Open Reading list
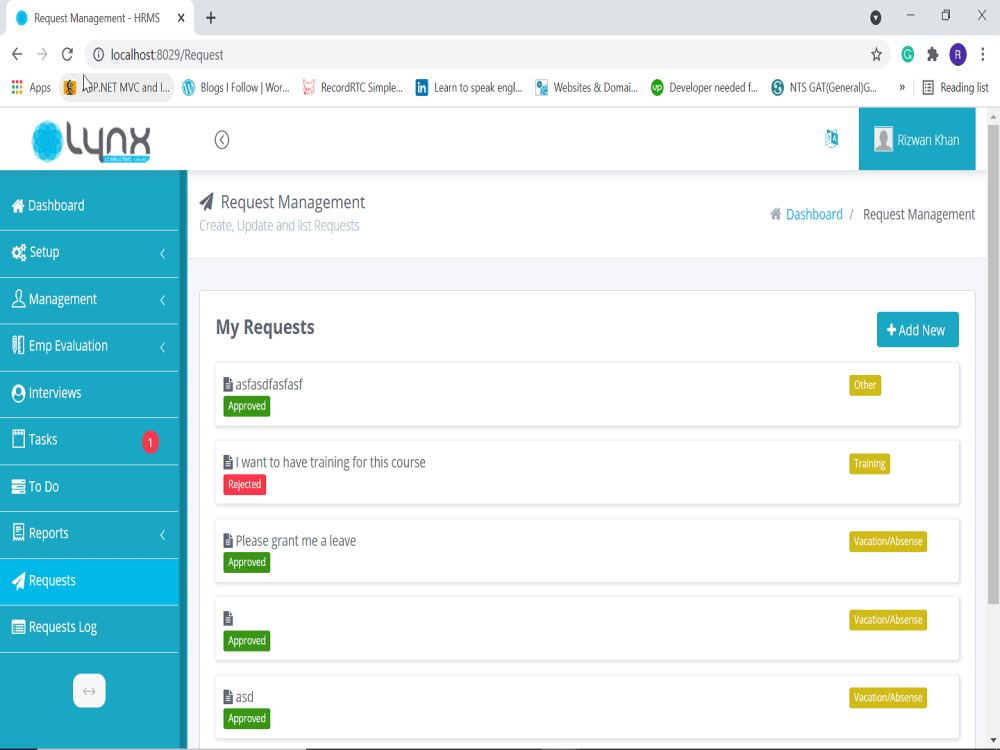The image size is (1000, 750). pos(955,87)
